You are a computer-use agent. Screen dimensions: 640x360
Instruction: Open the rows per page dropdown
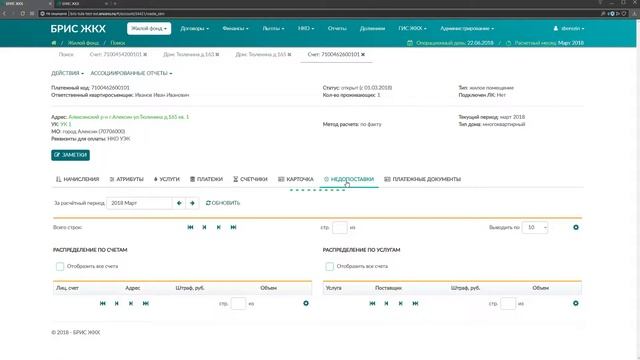pos(535,227)
